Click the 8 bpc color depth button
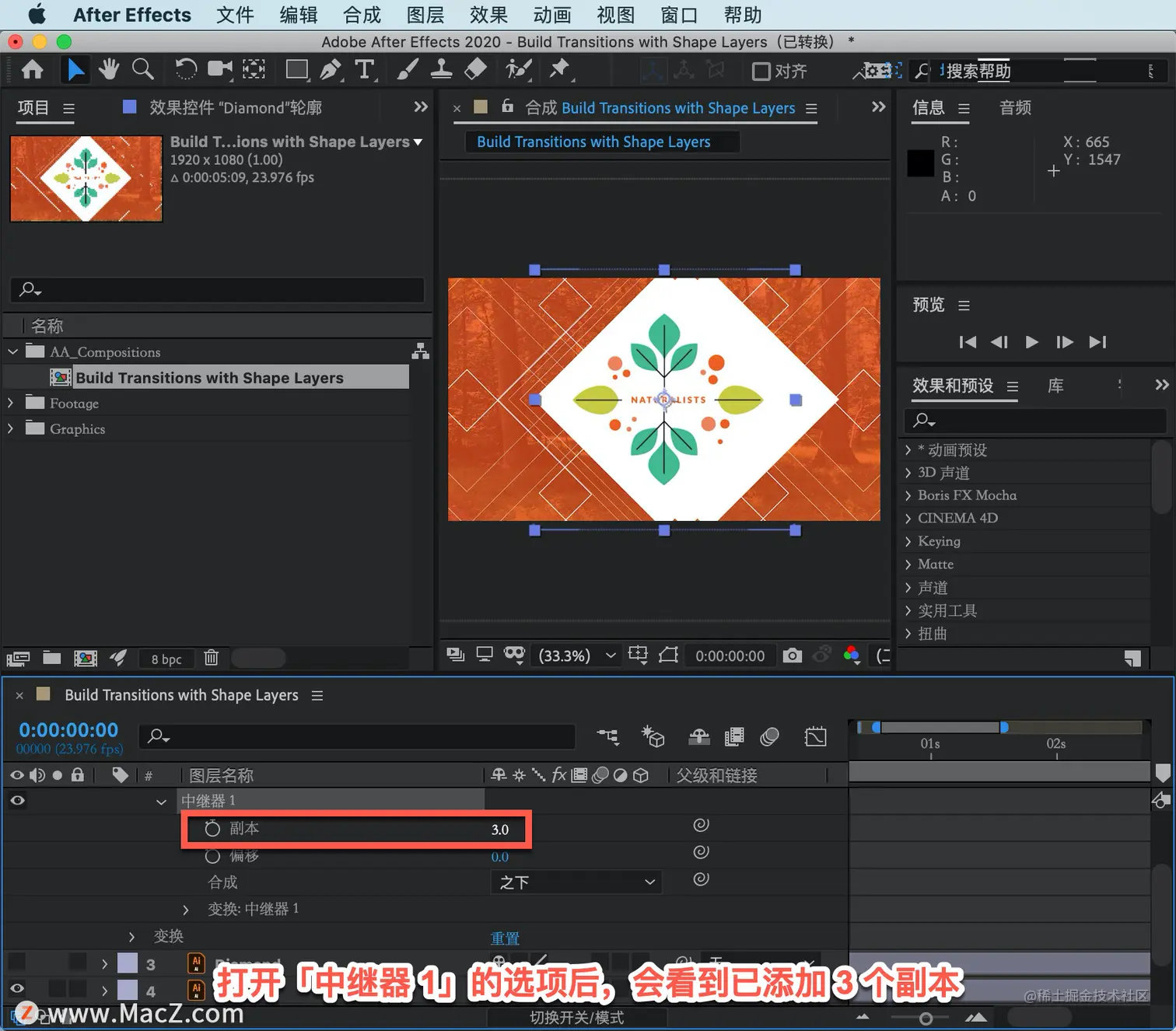The width and height of the screenshot is (1176, 1031). [166, 659]
